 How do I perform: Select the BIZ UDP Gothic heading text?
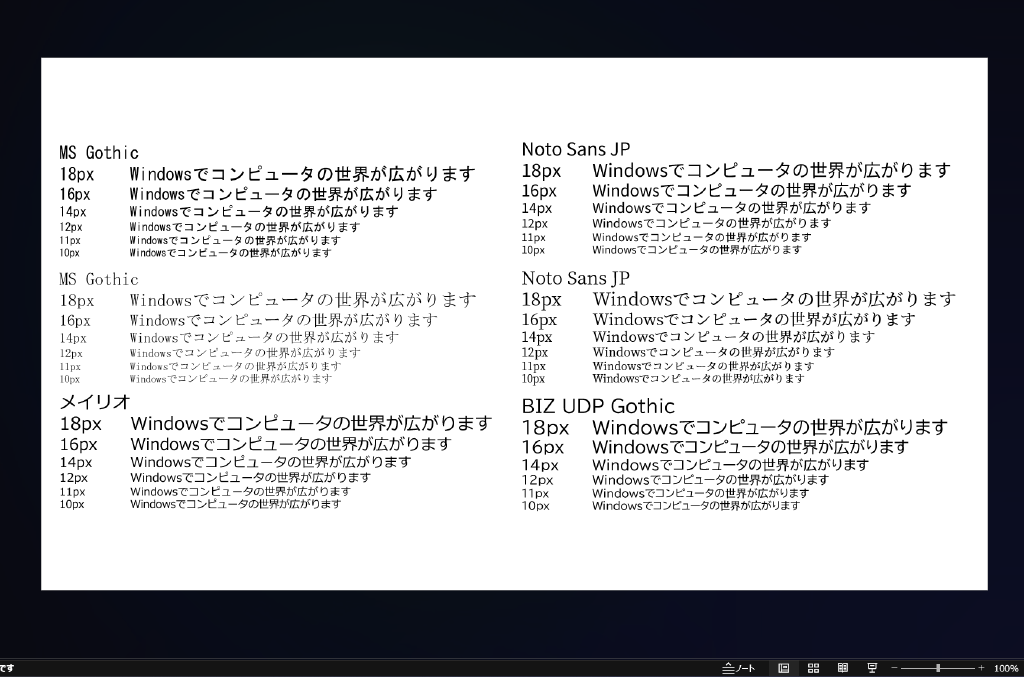click(x=596, y=406)
